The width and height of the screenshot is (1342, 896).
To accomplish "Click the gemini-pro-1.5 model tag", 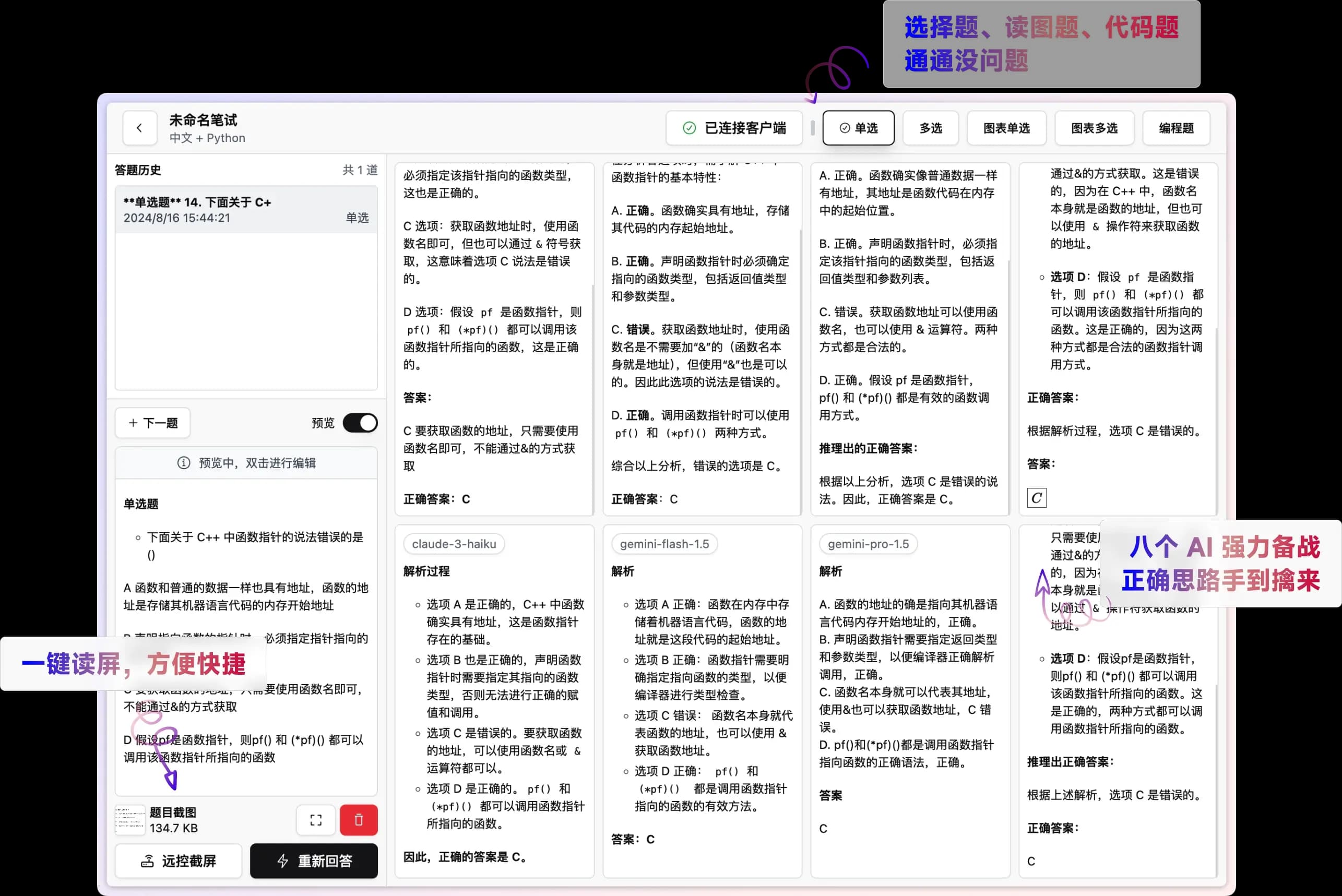I will (868, 544).
